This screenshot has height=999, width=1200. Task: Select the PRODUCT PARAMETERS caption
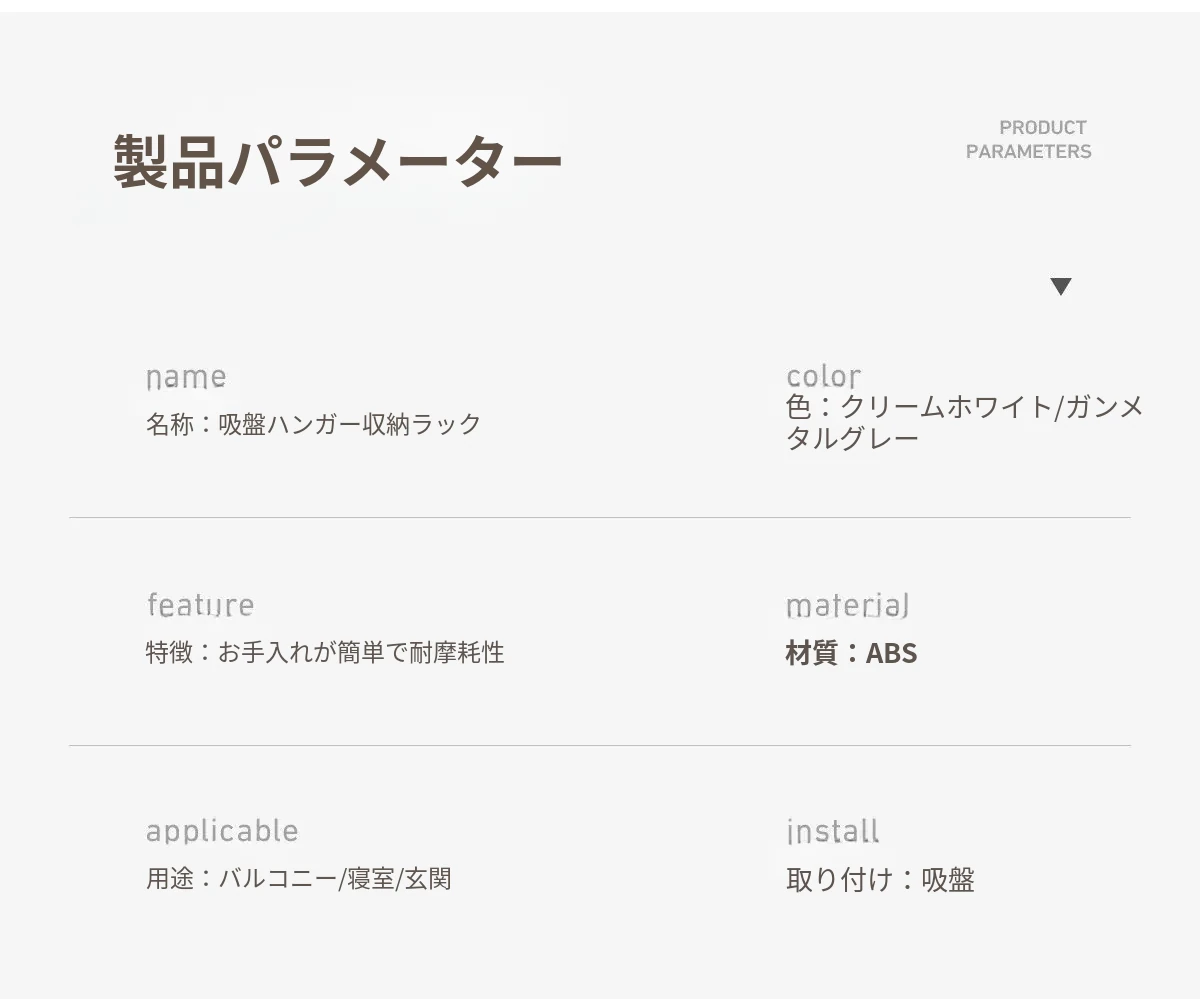tap(1028, 140)
